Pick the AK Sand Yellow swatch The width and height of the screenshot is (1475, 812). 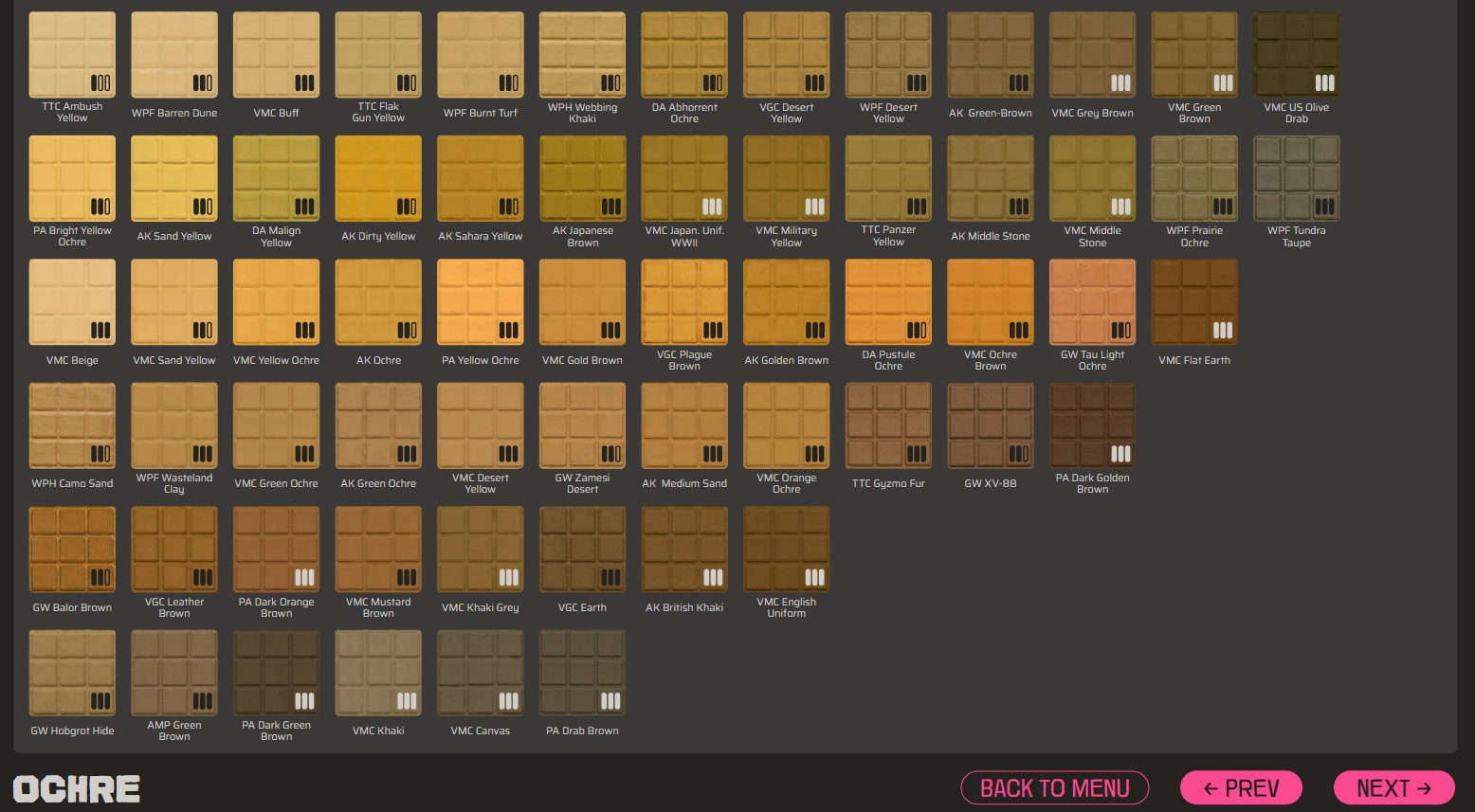pos(174,179)
